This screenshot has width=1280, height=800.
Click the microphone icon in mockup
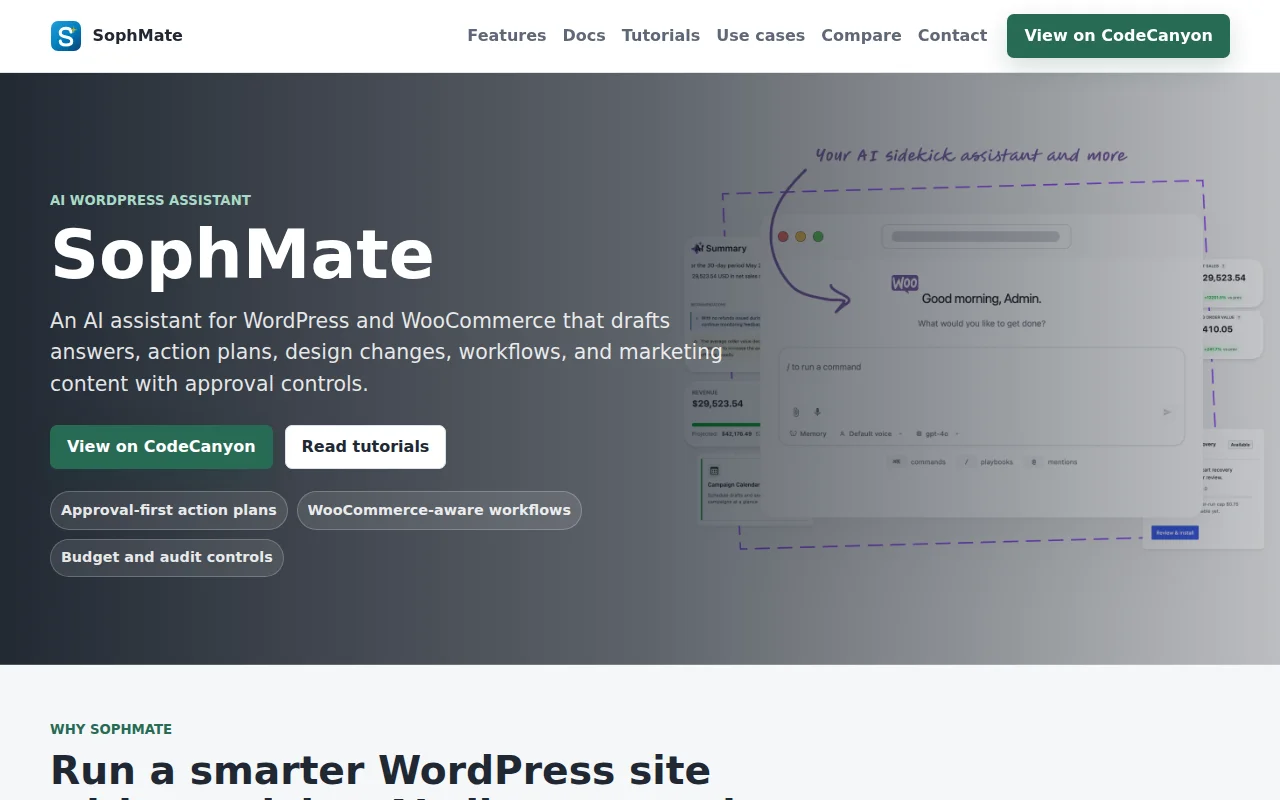tap(817, 412)
